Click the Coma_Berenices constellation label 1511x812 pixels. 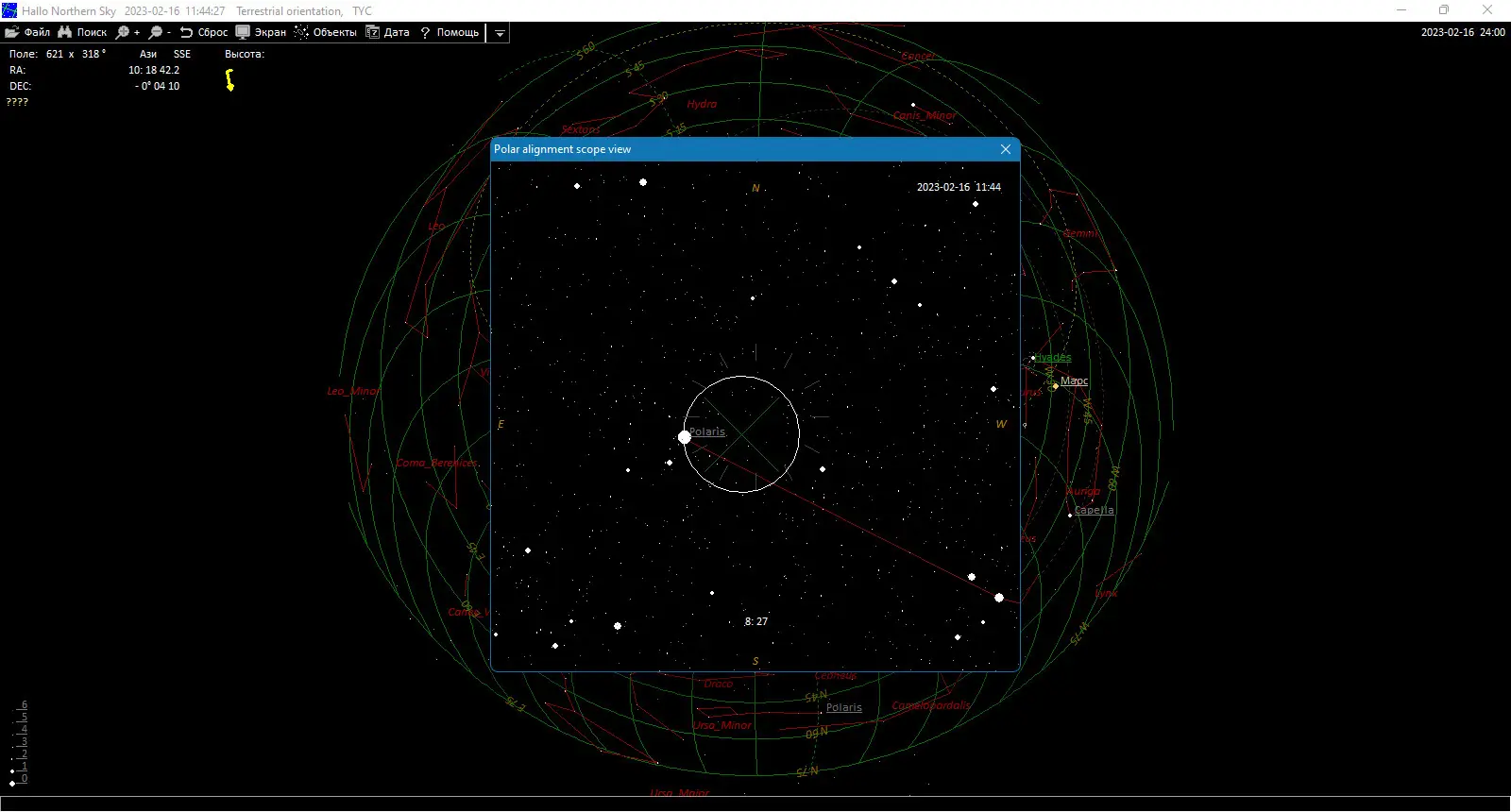pos(436,463)
